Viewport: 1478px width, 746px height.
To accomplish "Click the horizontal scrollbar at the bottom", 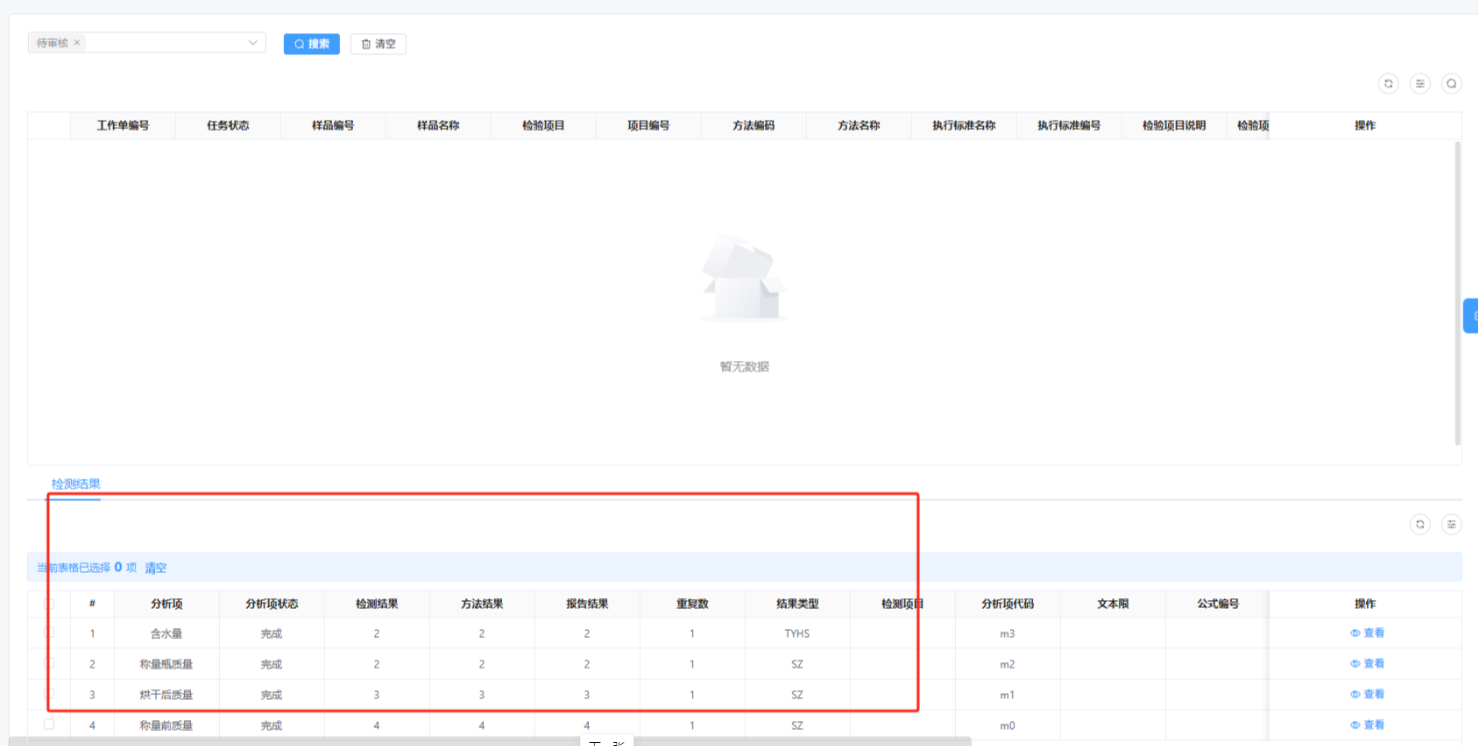I will pyautogui.click(x=500, y=741).
